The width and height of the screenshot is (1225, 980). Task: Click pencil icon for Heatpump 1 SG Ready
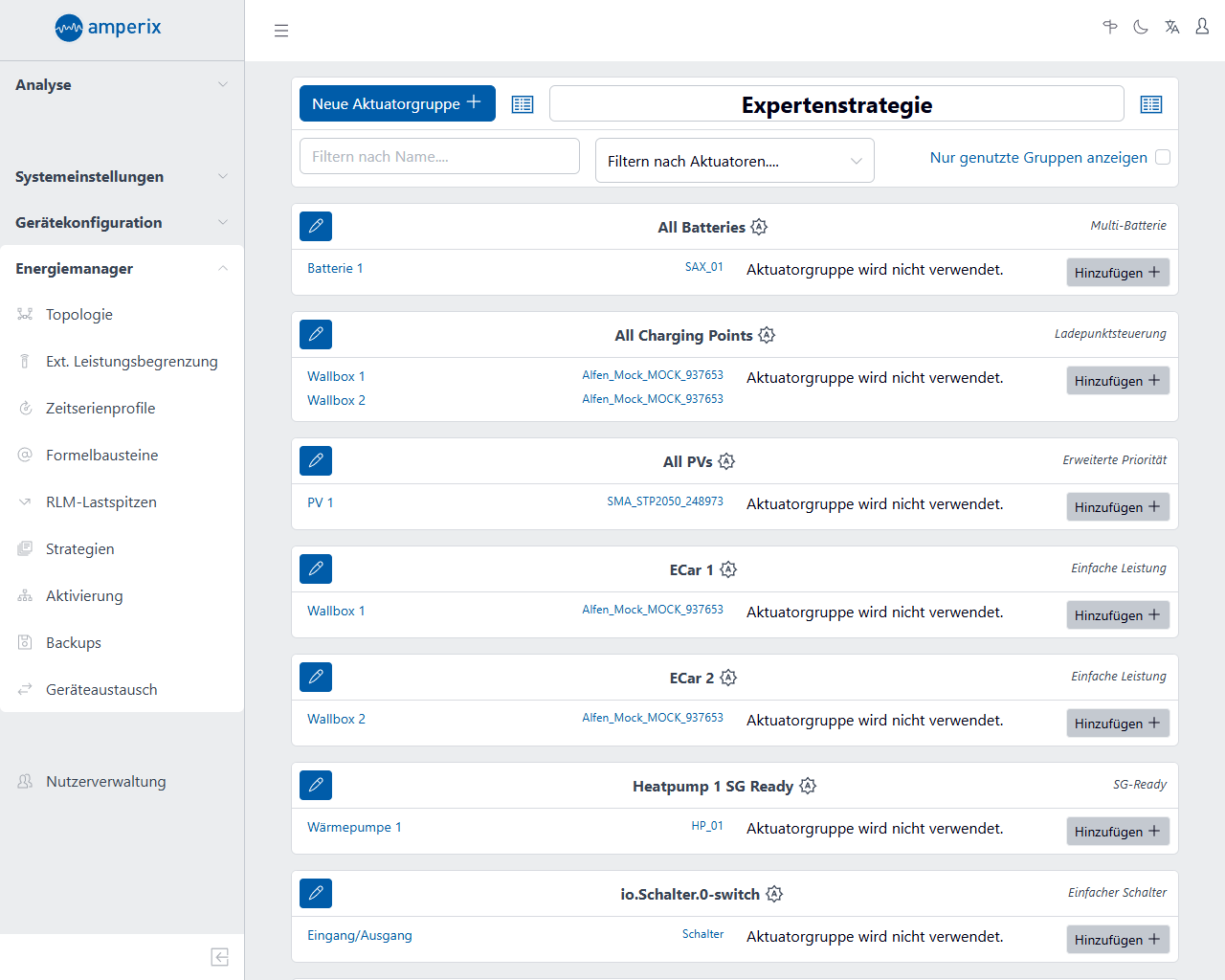[316, 785]
